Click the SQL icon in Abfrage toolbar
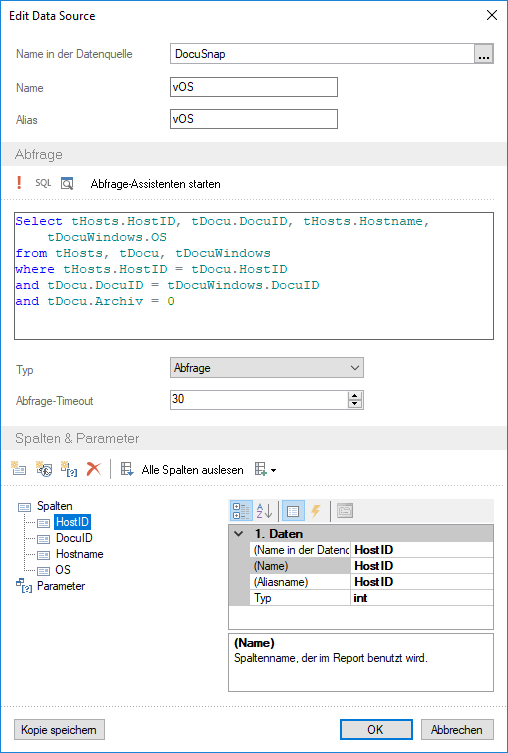Viewport: 508px width, 753px height. 43,183
